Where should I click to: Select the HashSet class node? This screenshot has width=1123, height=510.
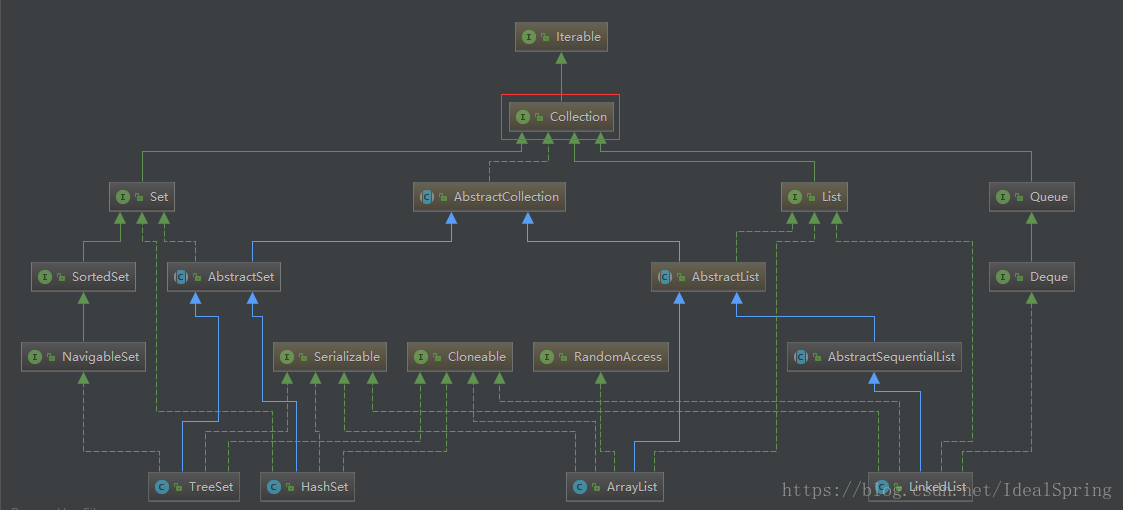[x=307, y=487]
